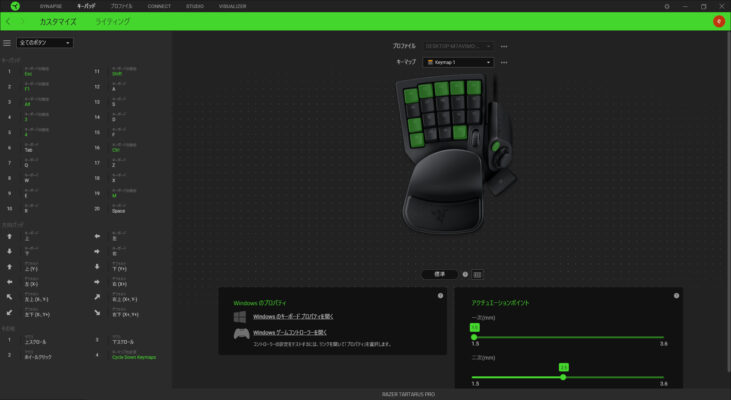The width and height of the screenshot is (731, 400).
Task: Click the Windows logo icon
Action: (x=240, y=317)
